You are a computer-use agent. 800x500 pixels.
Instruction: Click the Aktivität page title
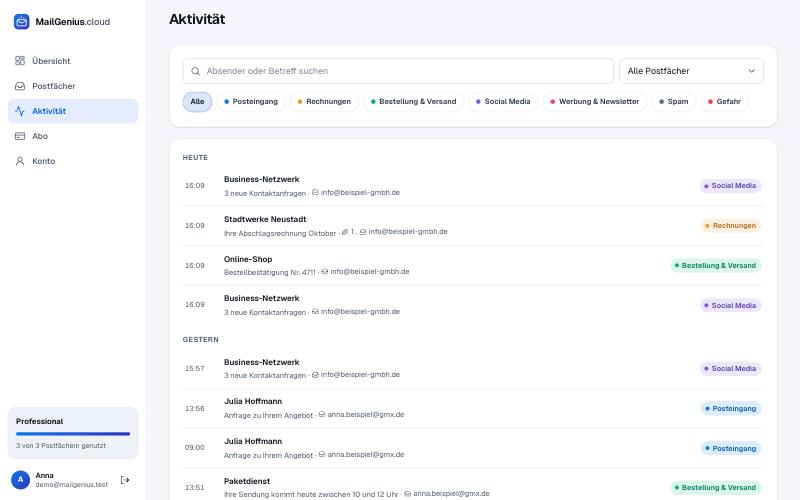tap(197, 19)
